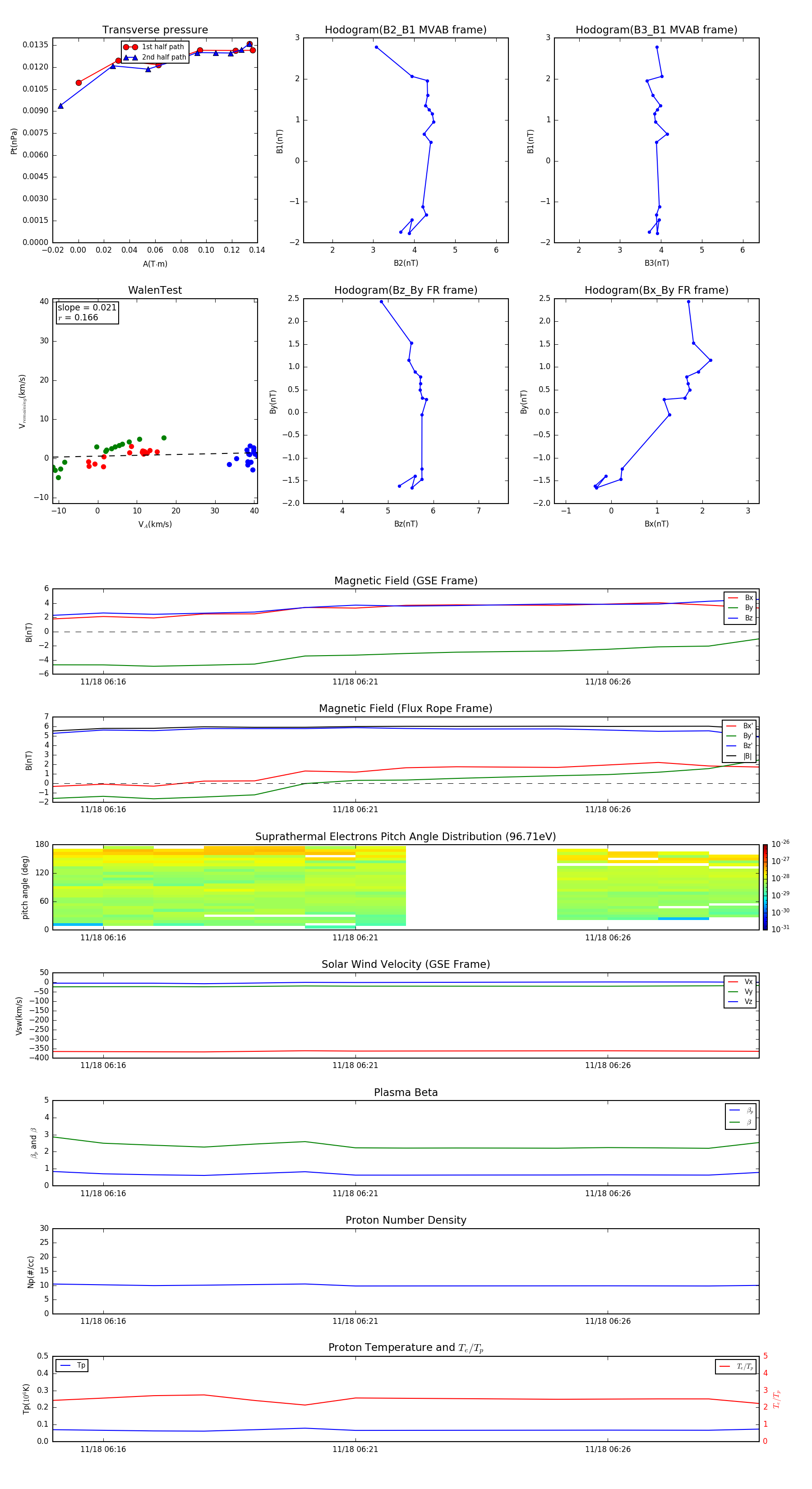Click the '2nd half path' legend entry
The image size is (812, 1489).
click(x=155, y=57)
